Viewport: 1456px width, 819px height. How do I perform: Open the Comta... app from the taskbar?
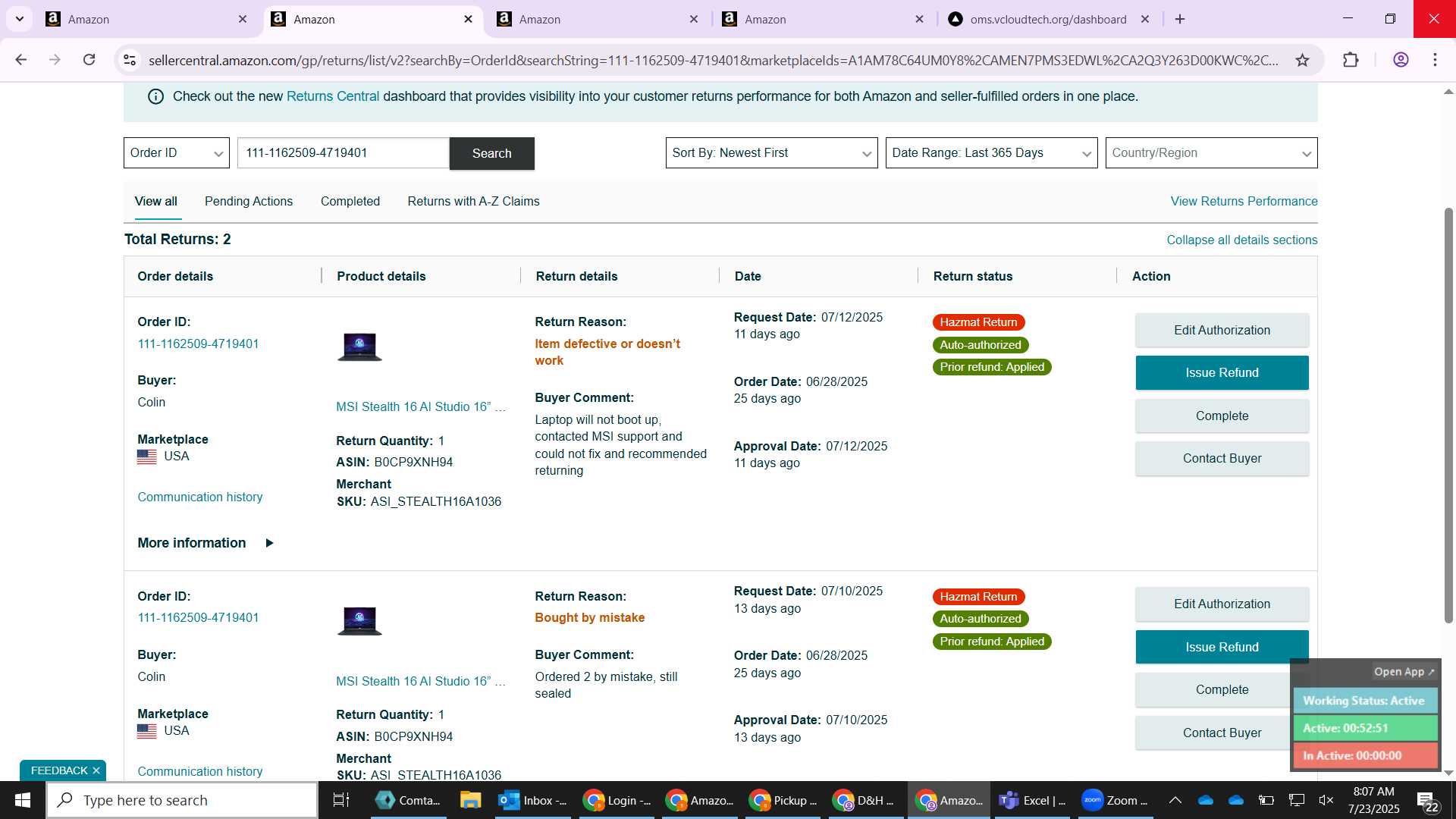point(408,800)
